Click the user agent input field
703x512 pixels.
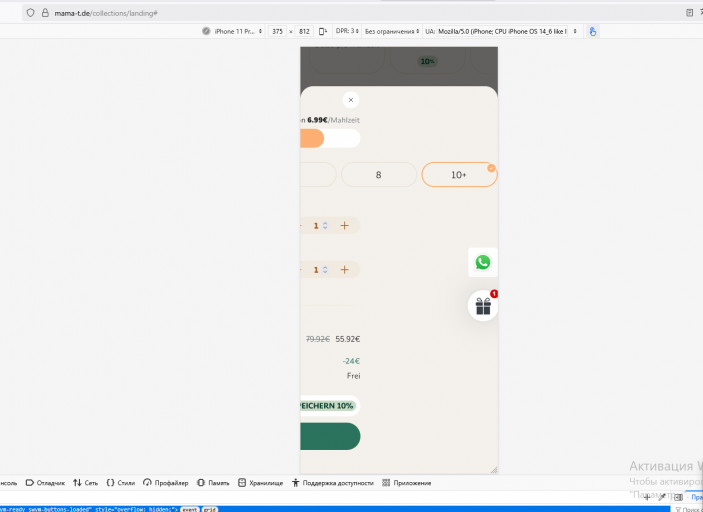(502, 31)
